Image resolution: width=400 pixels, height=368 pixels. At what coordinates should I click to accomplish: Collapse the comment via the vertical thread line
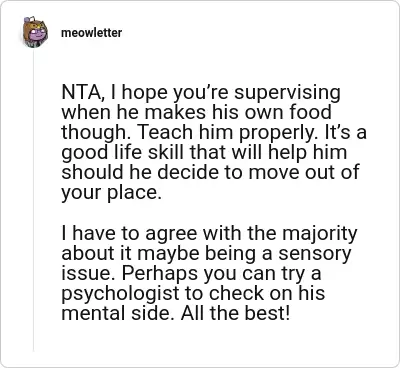33,200
